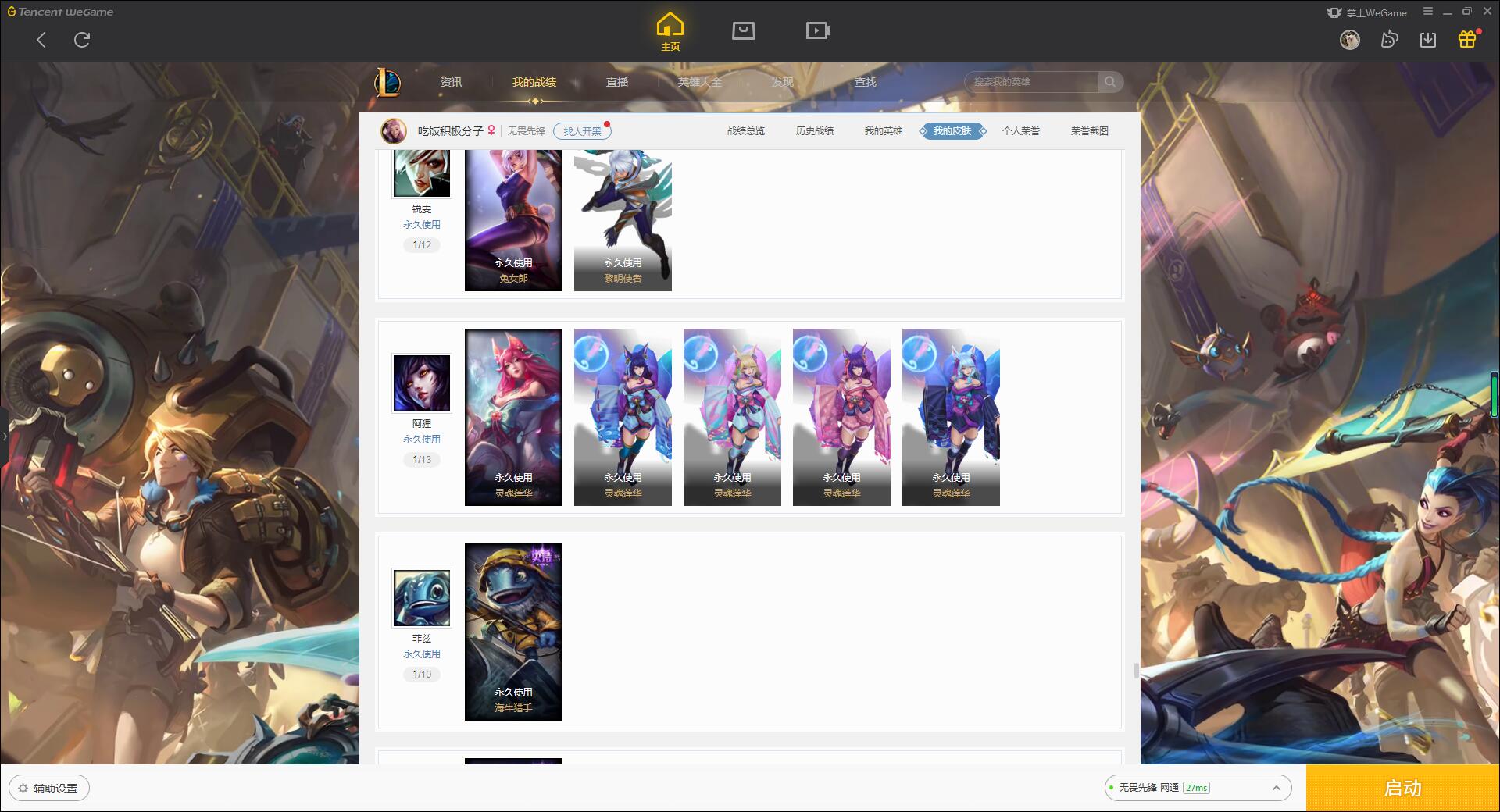This screenshot has width=1500, height=812.
Task: Click the user avatar in the title bar
Action: 1350,40
